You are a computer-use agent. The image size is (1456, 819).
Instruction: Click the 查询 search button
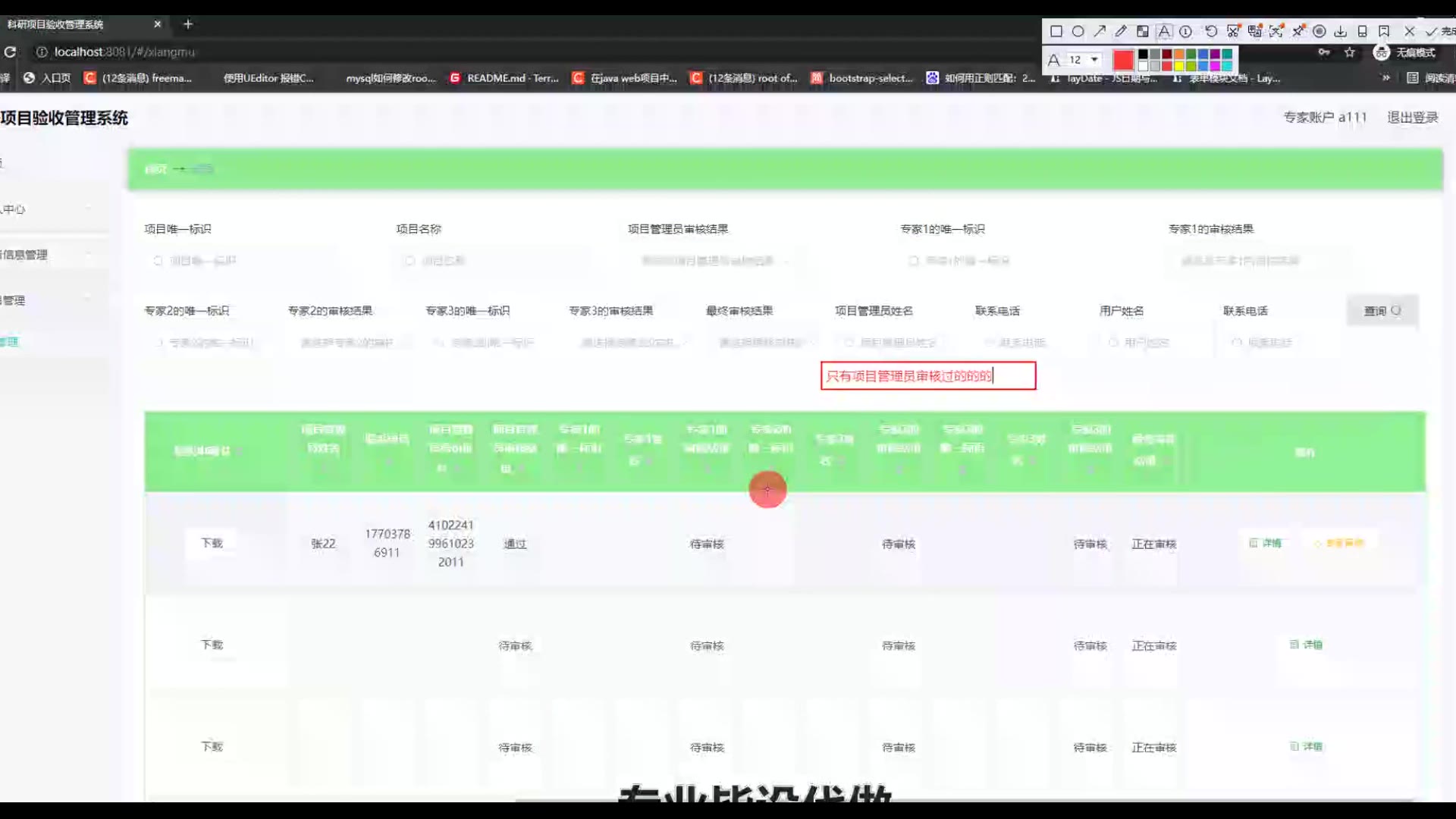click(1382, 311)
